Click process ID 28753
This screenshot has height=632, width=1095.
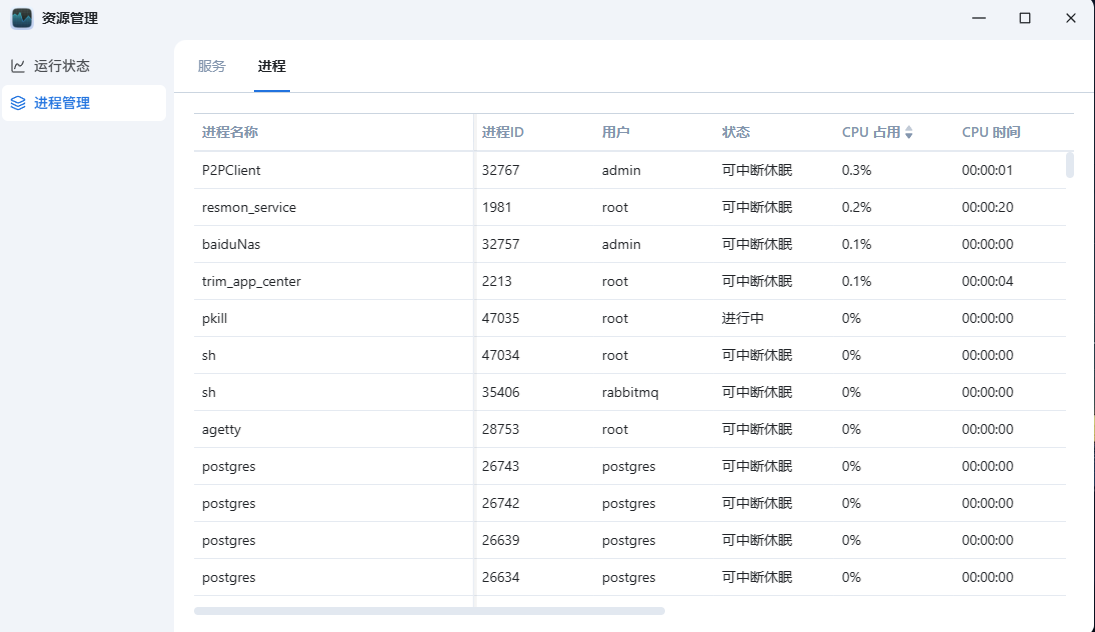[501, 429]
